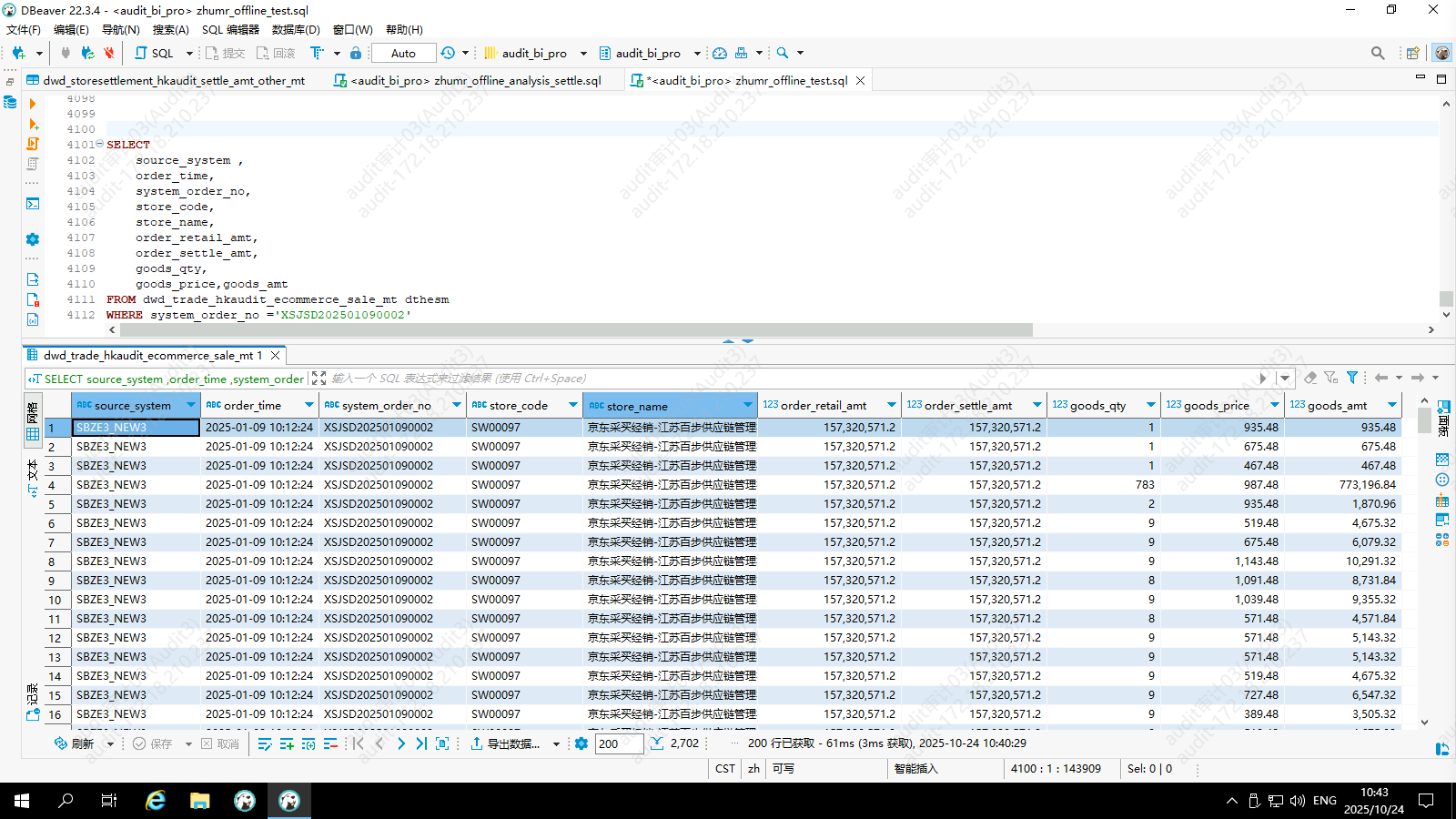Open the SQL terminal output panel icon
The width and height of the screenshot is (1456, 819).
coord(33,204)
